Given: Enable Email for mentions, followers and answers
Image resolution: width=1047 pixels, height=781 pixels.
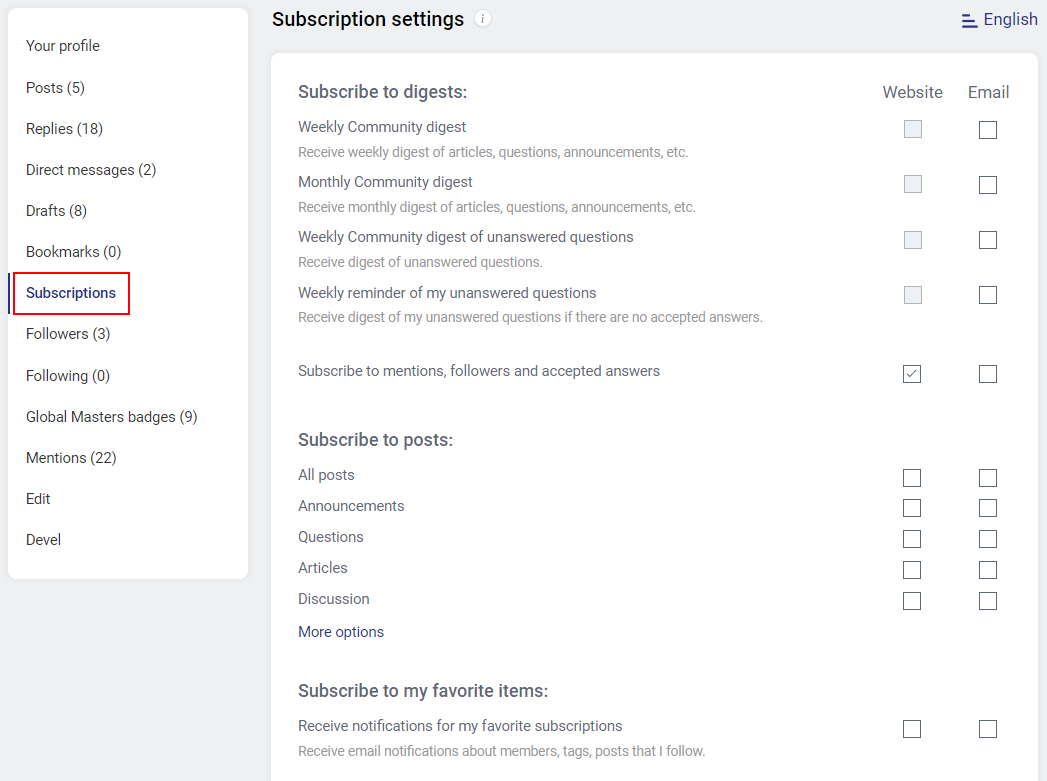Looking at the screenshot, I should coord(988,374).
